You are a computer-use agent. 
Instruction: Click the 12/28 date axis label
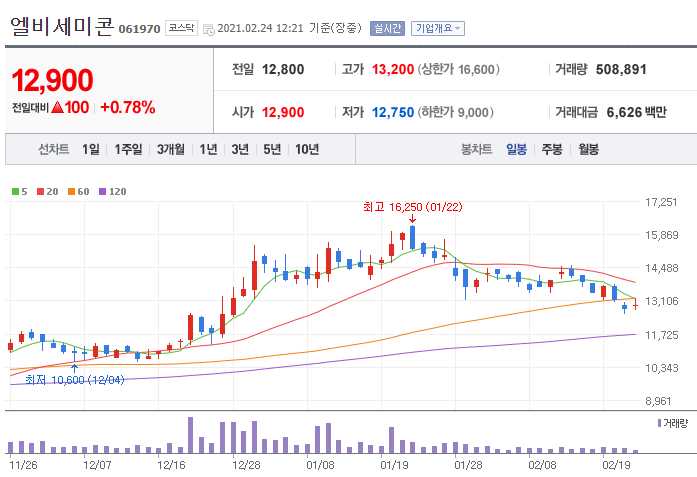[246, 465]
